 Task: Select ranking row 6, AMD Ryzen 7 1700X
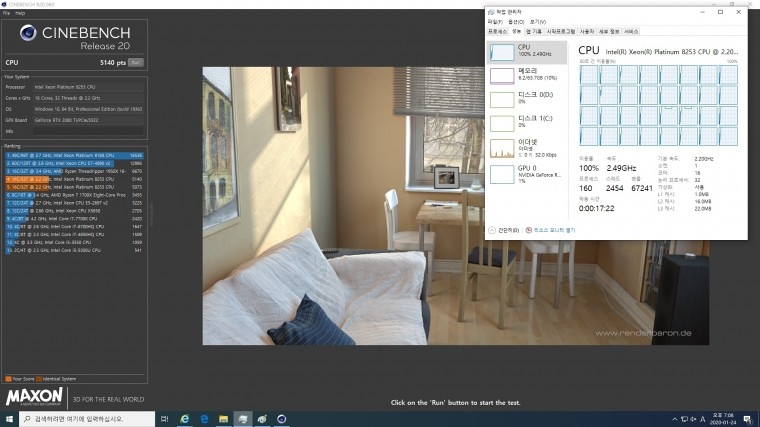74,195
